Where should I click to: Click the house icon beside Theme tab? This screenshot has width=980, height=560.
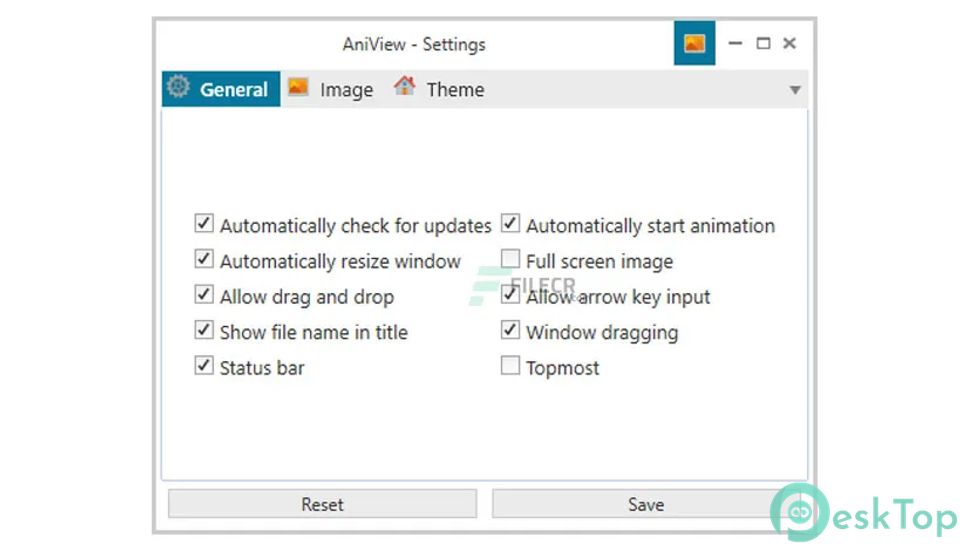(x=404, y=86)
